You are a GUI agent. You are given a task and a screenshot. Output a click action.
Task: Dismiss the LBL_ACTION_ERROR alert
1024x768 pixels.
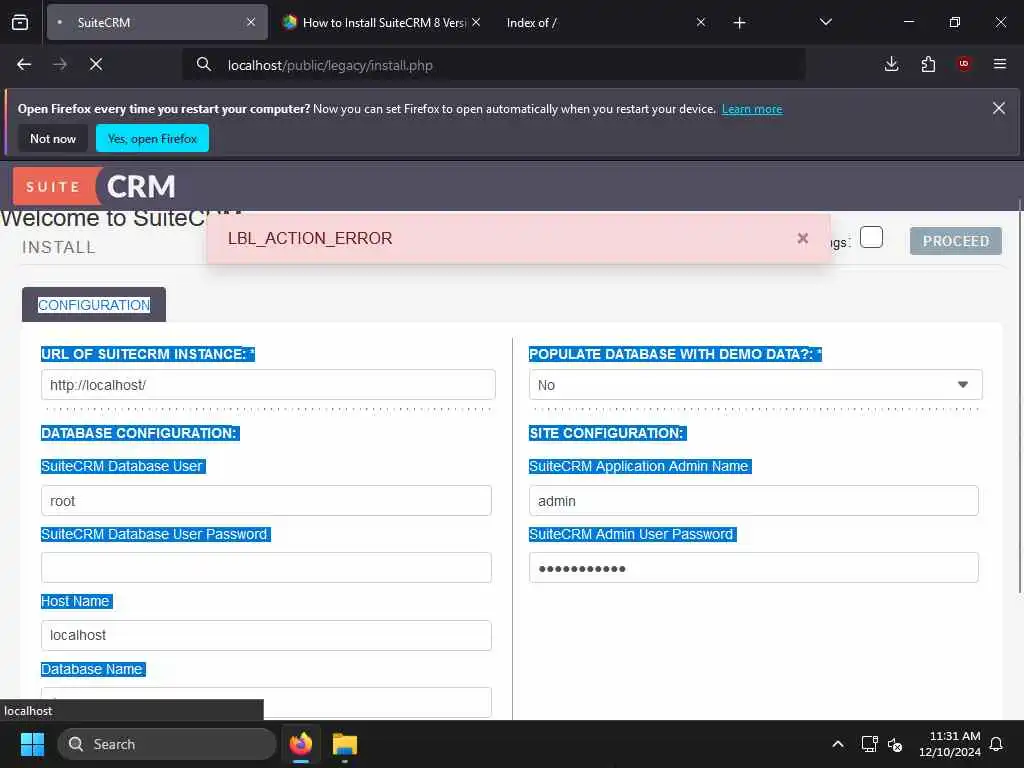click(803, 238)
